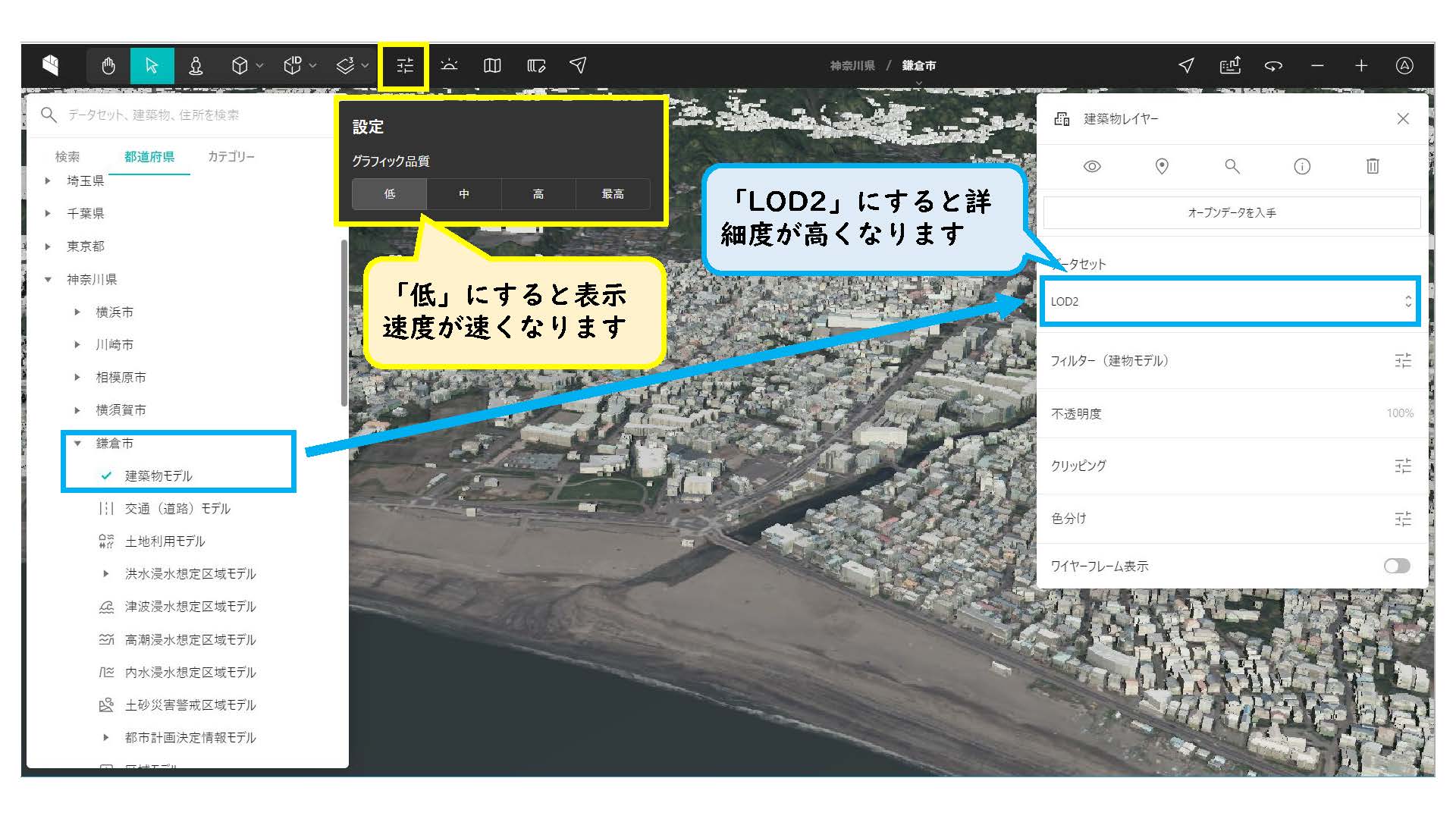This screenshot has width=1456, height=819.
Task: Click the location arrow icon at top right
Action: (1187, 66)
